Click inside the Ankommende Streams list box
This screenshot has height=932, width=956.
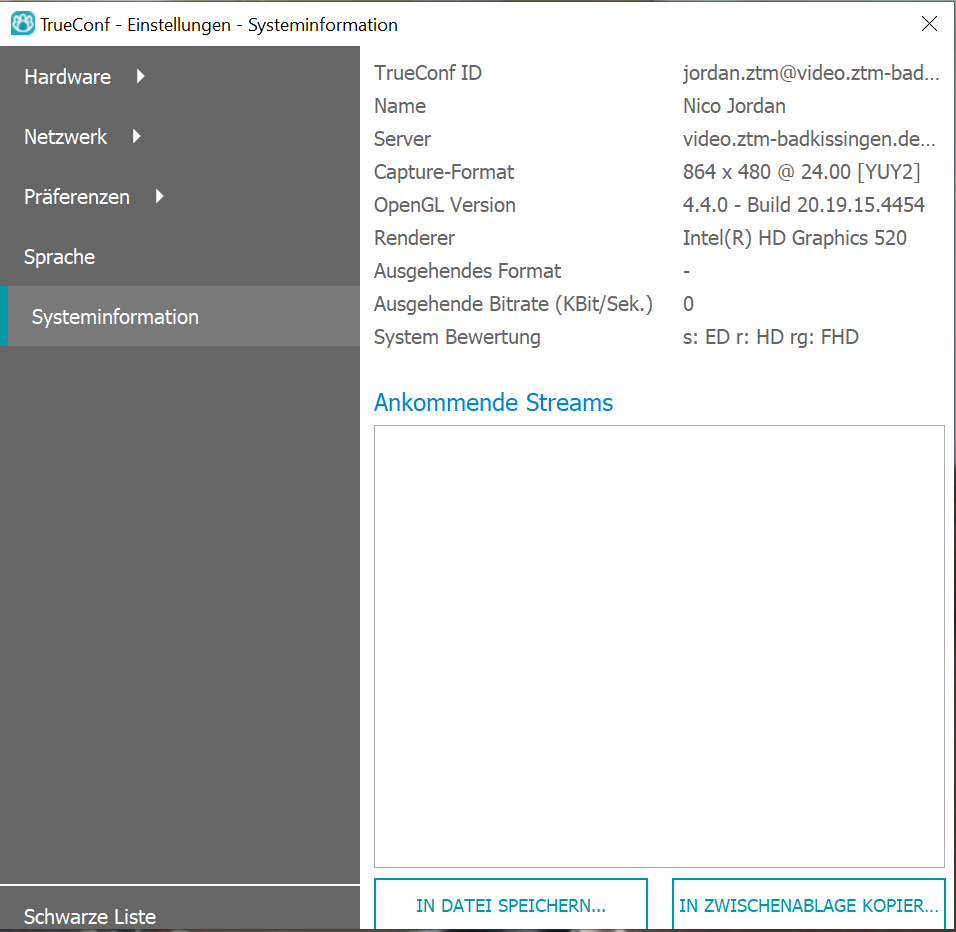(659, 646)
